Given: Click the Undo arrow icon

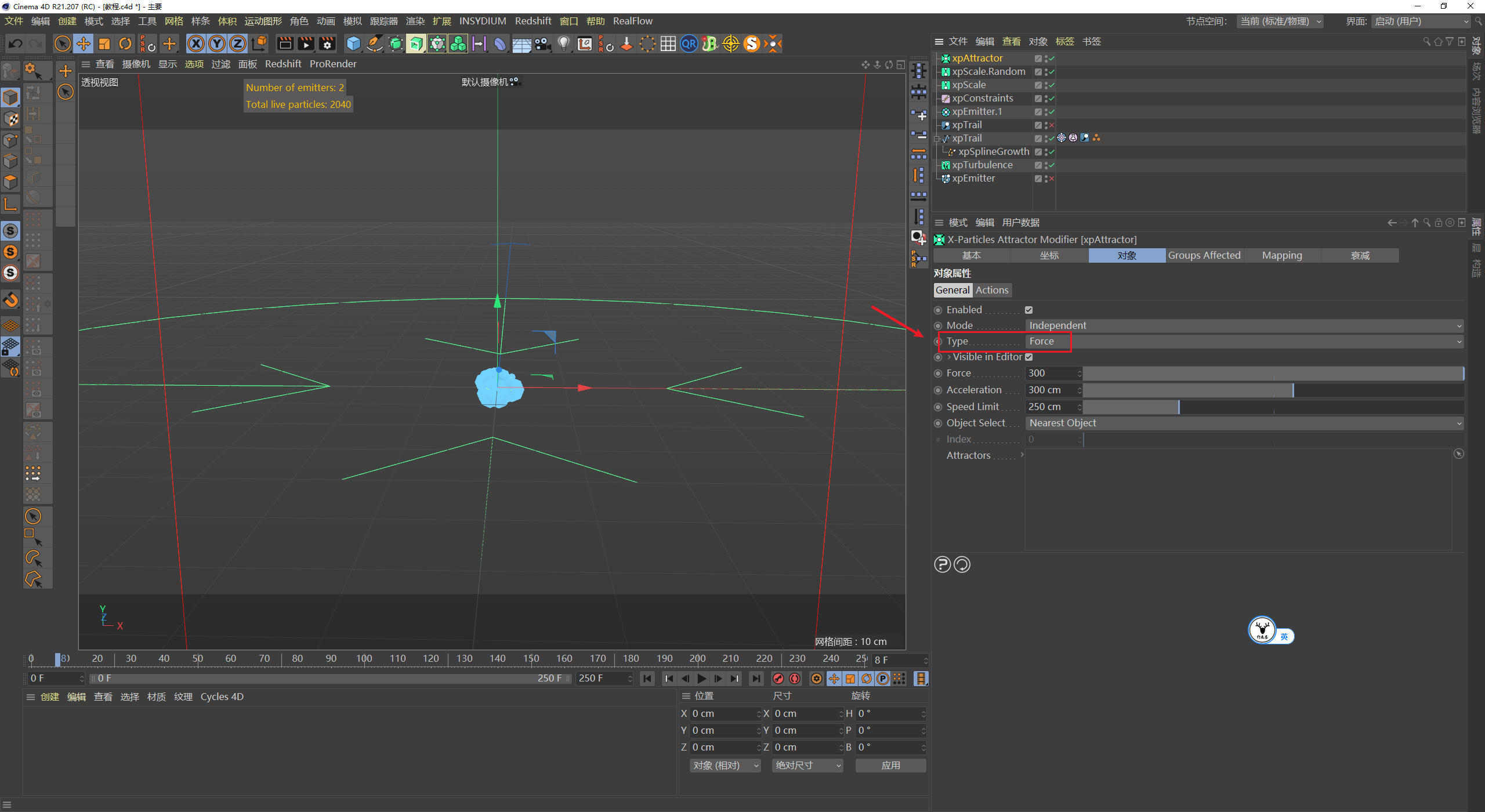Looking at the screenshot, I should coord(16,43).
